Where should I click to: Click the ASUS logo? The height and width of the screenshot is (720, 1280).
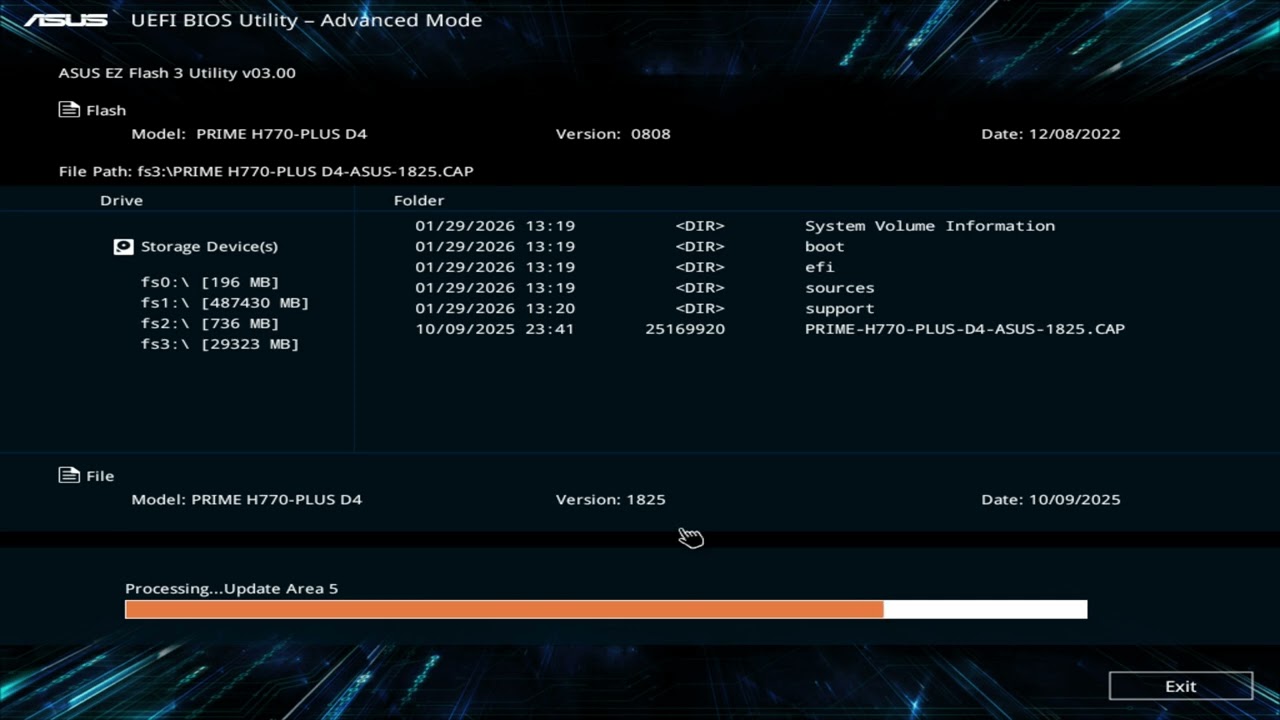pos(66,20)
